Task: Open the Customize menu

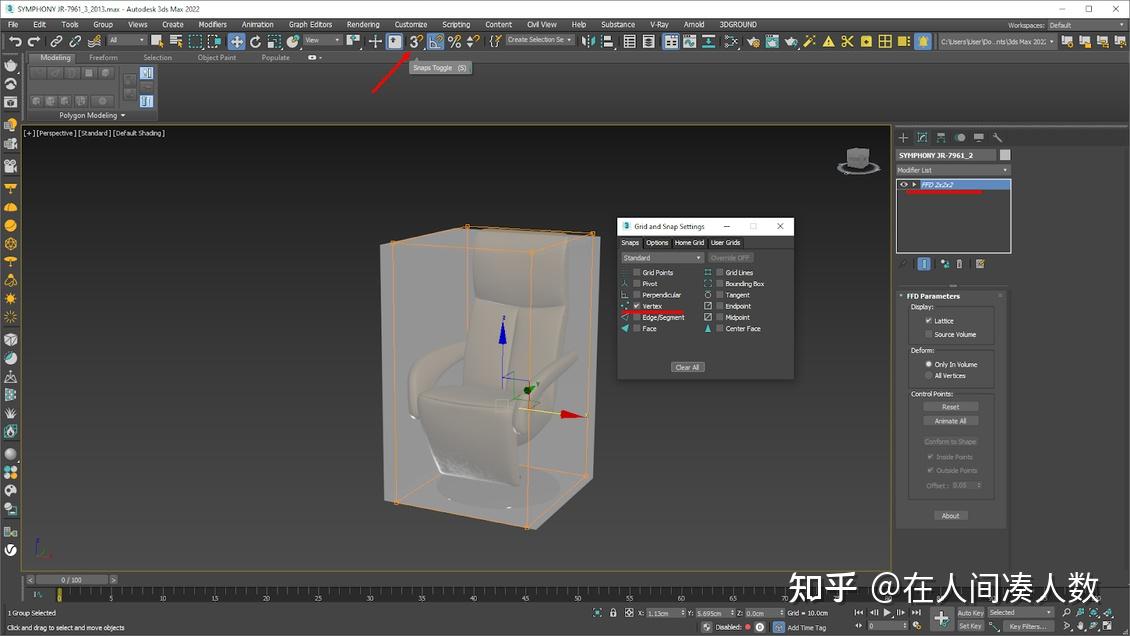Action: (410, 24)
